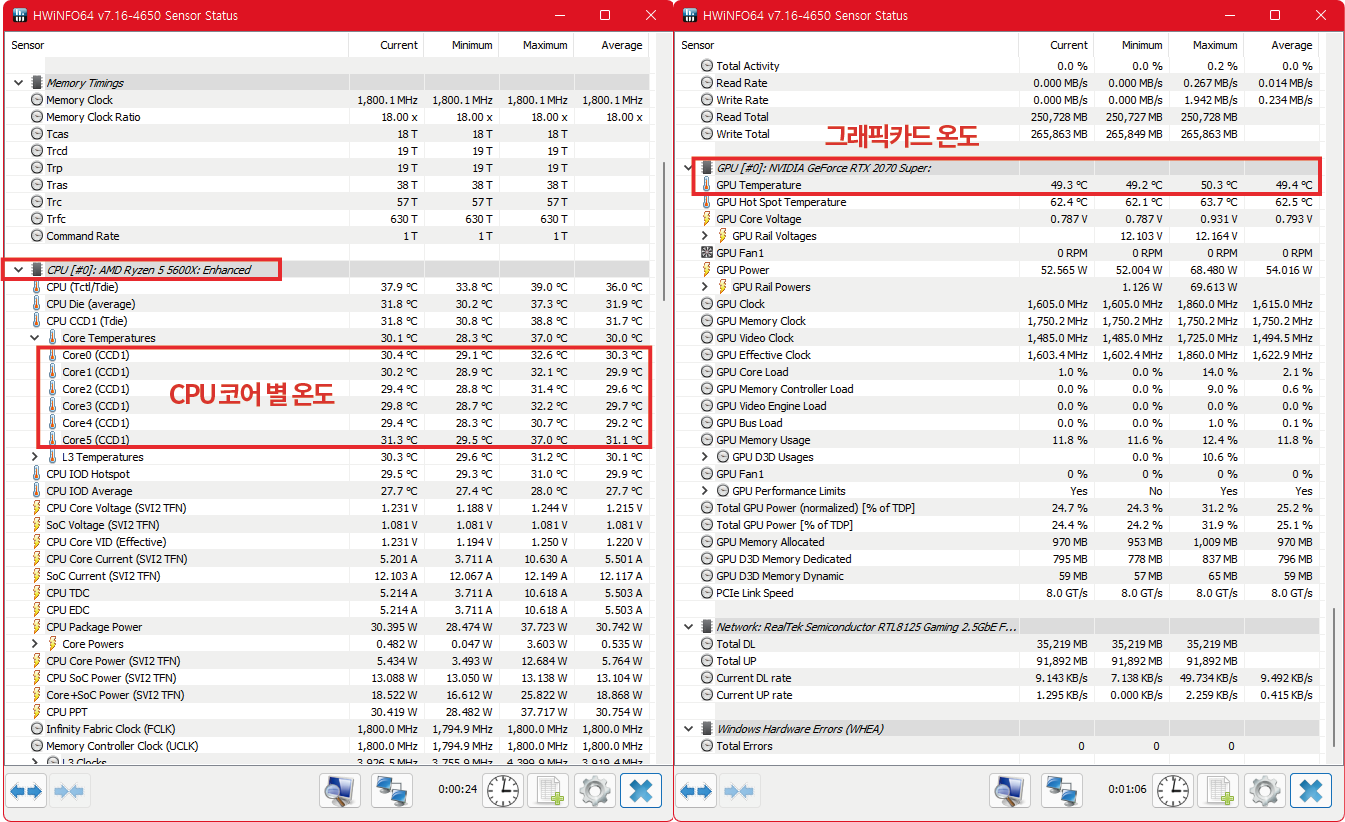This screenshot has width=1345, height=822.
Task: Click HWiNFO64 app icon in right window title bar
Action: (689, 15)
